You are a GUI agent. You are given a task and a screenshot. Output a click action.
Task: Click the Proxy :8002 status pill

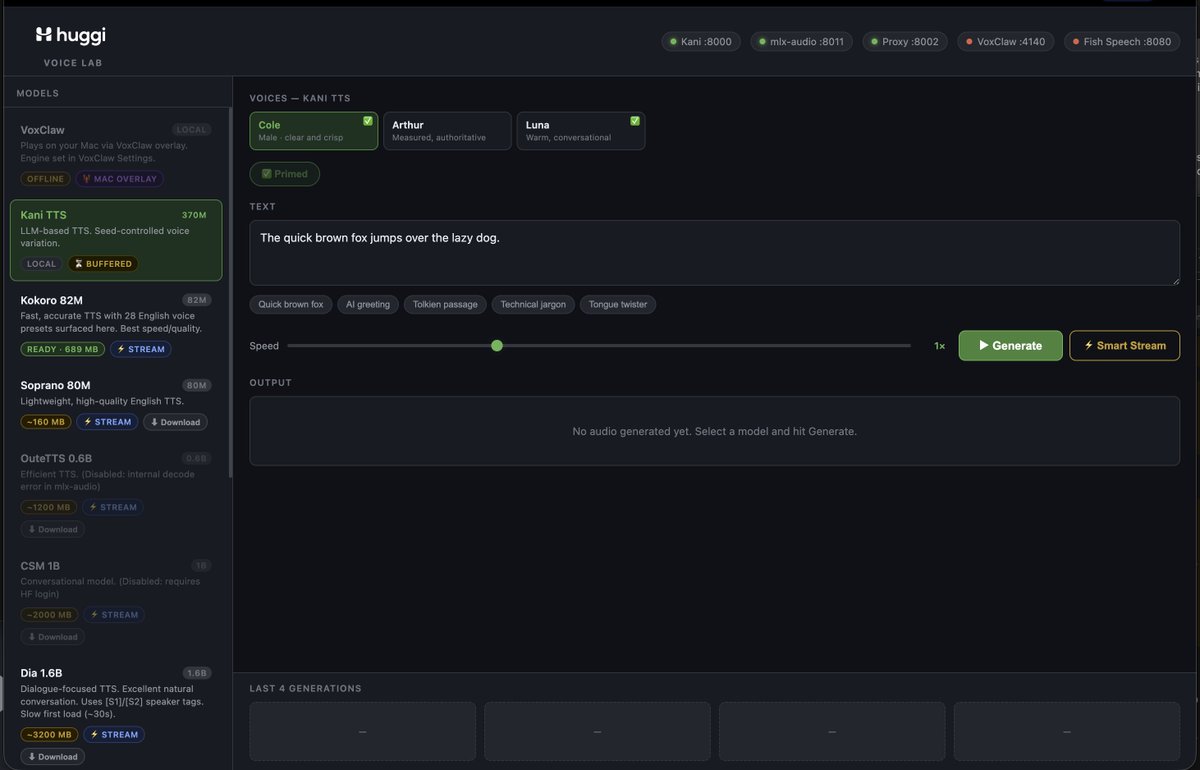(904, 42)
